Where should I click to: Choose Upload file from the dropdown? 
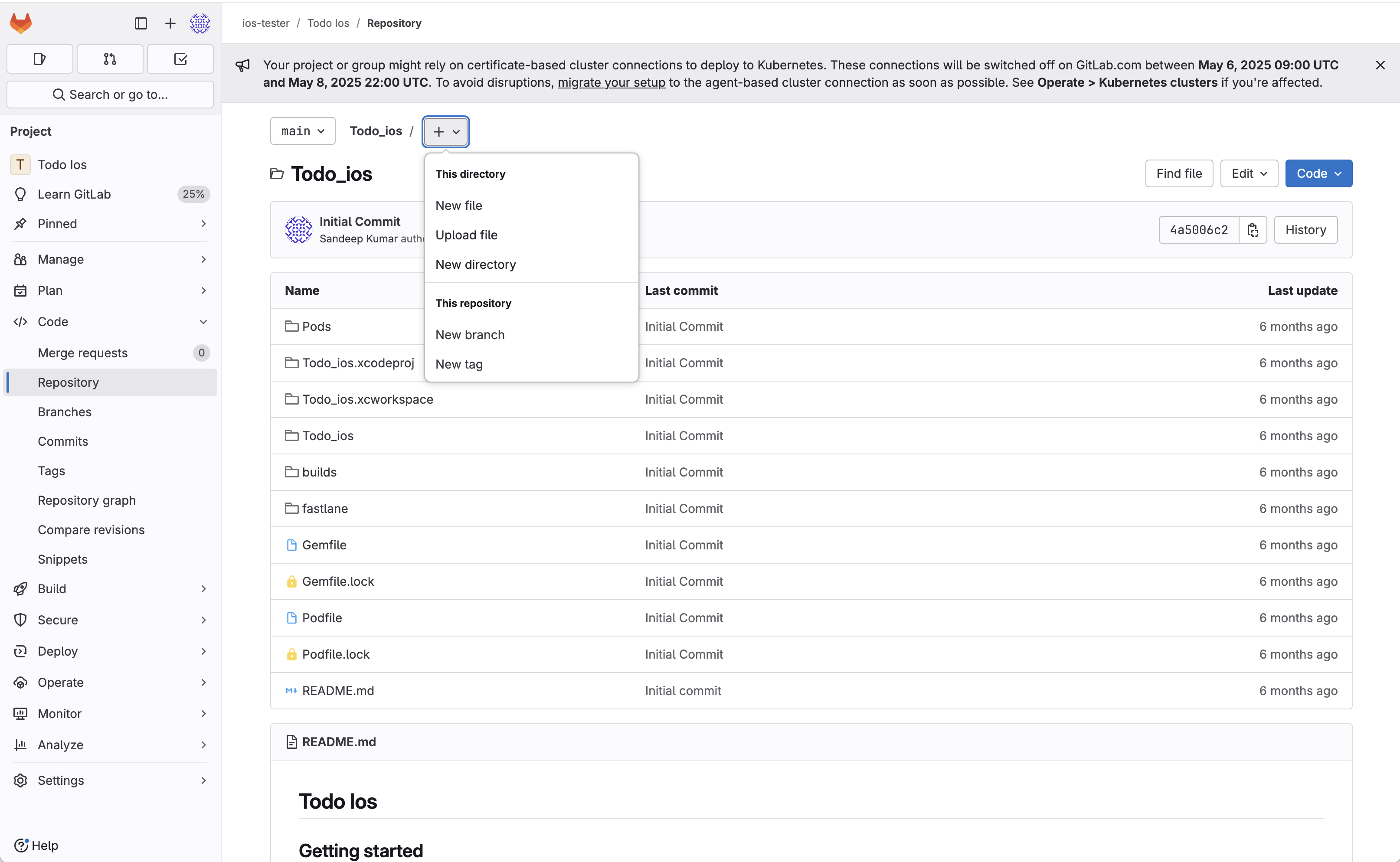click(531, 235)
